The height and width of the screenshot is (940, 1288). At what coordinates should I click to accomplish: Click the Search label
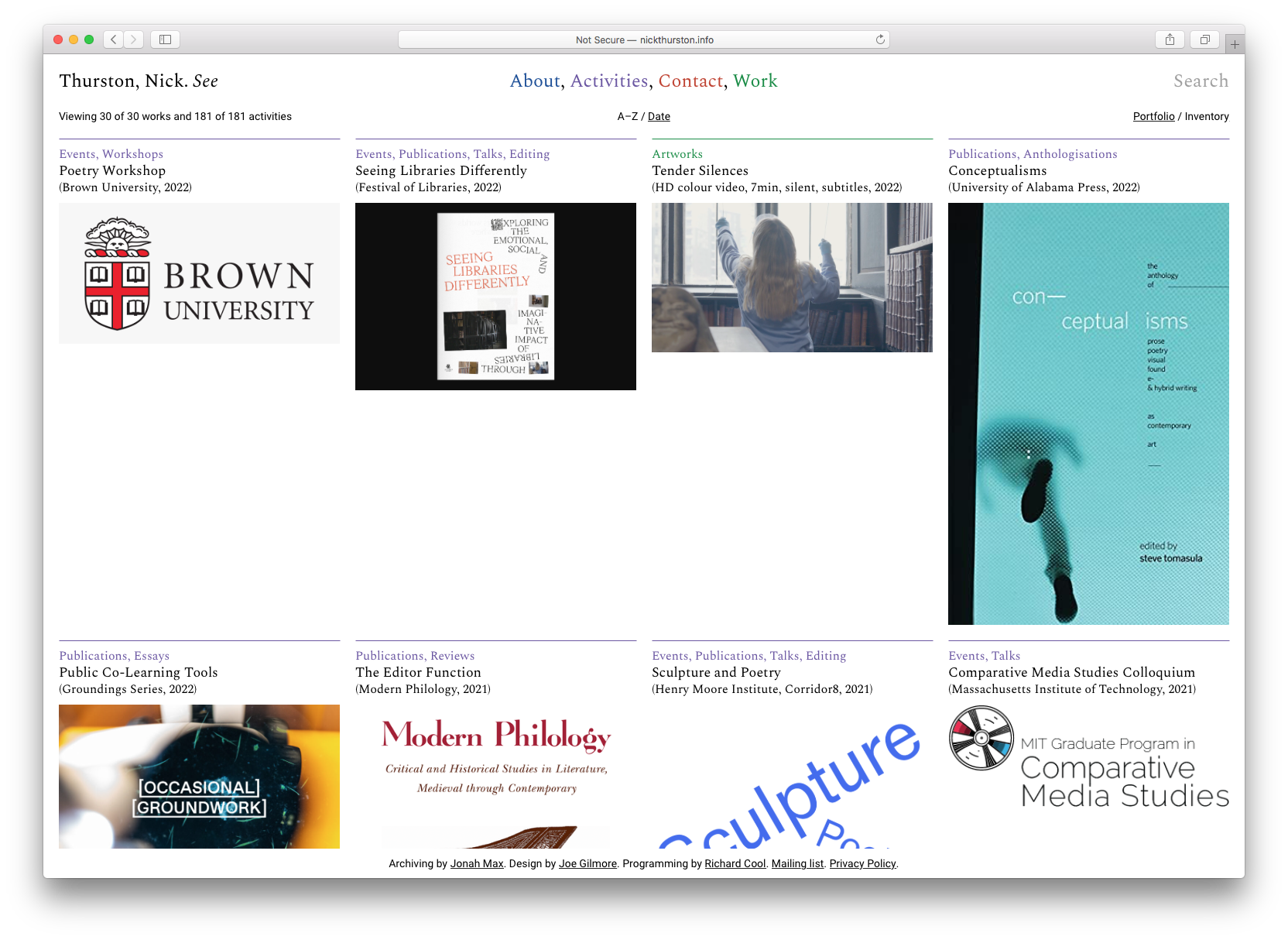click(x=1201, y=81)
